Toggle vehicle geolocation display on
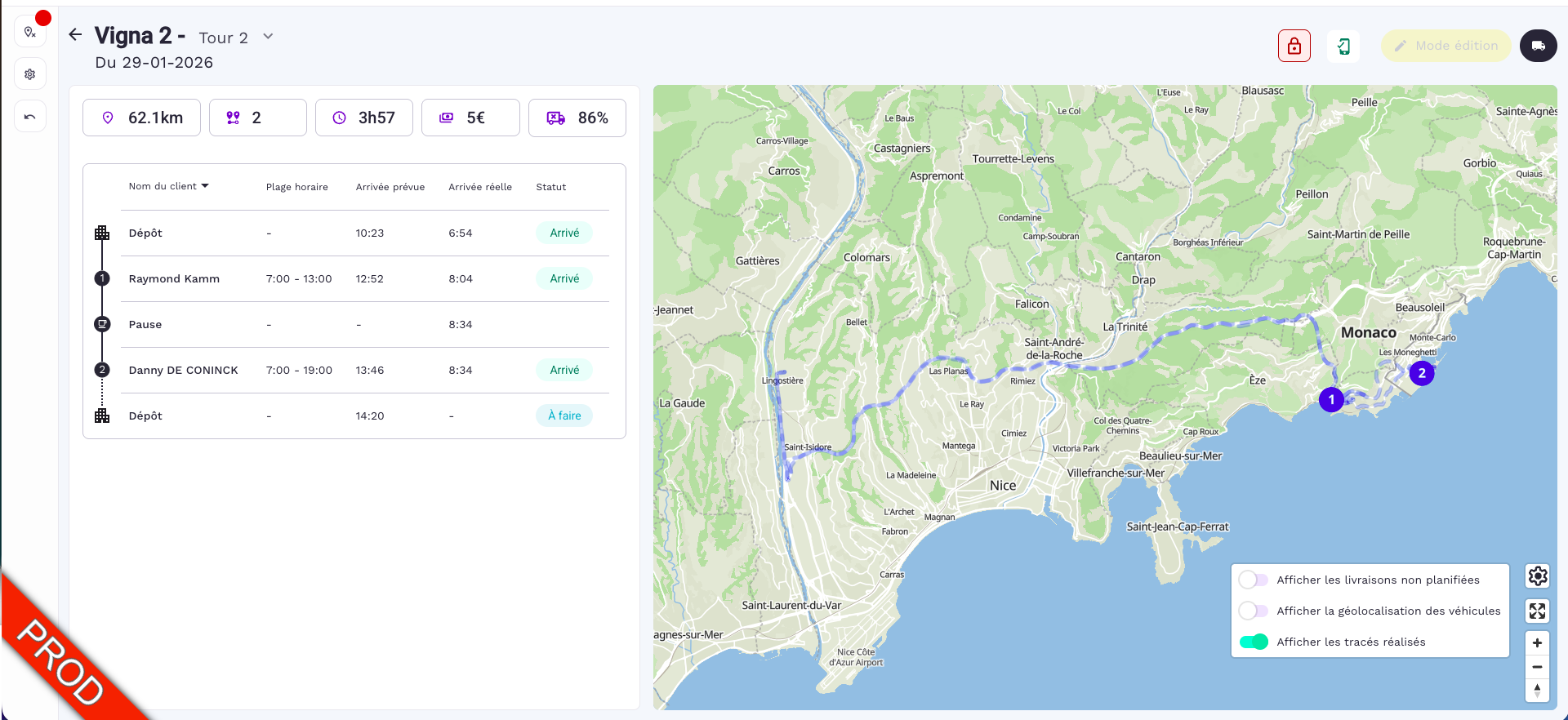The width and height of the screenshot is (1568, 720). (x=1253, y=611)
